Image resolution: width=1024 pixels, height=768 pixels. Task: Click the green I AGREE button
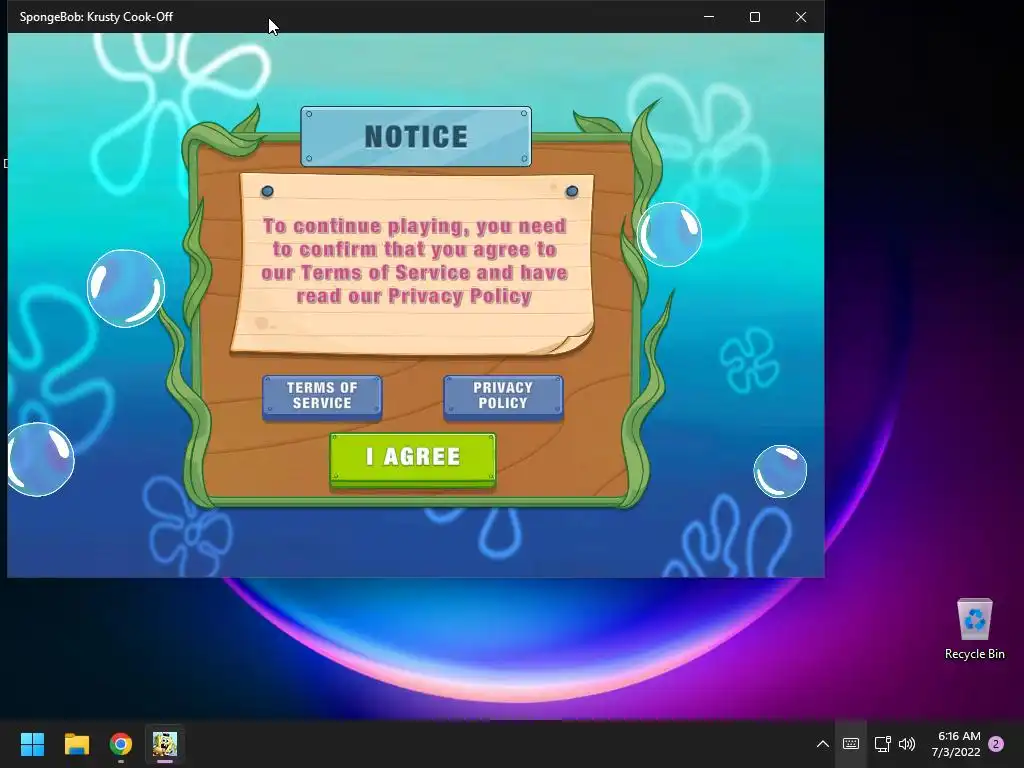pos(413,460)
